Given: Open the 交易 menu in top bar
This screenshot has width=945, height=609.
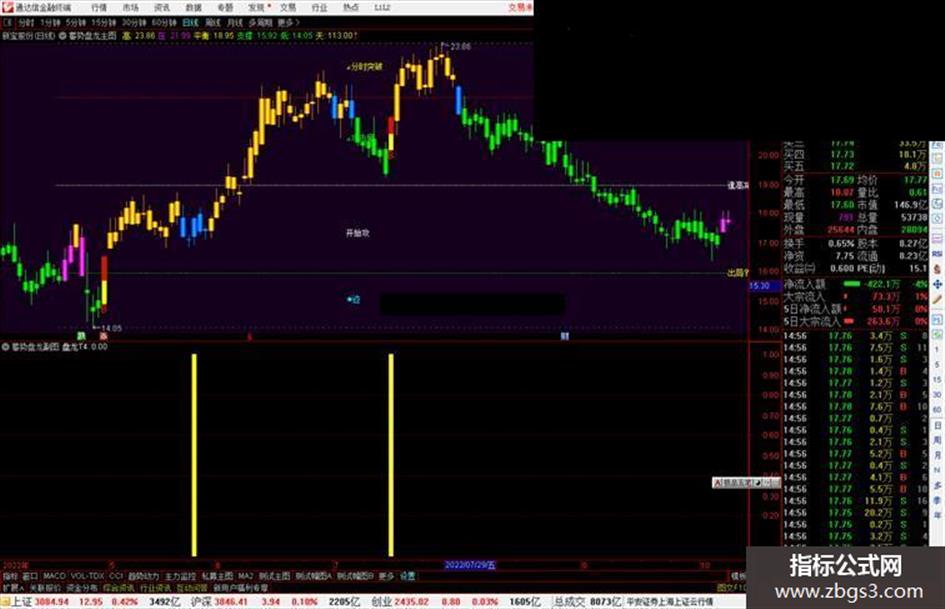Looking at the screenshot, I should (287, 7).
